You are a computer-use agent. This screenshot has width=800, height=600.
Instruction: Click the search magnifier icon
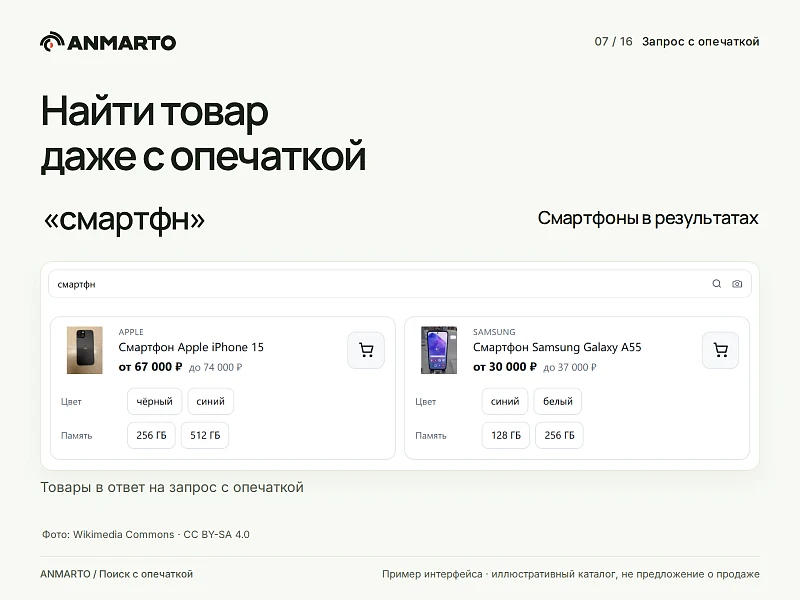tap(716, 284)
